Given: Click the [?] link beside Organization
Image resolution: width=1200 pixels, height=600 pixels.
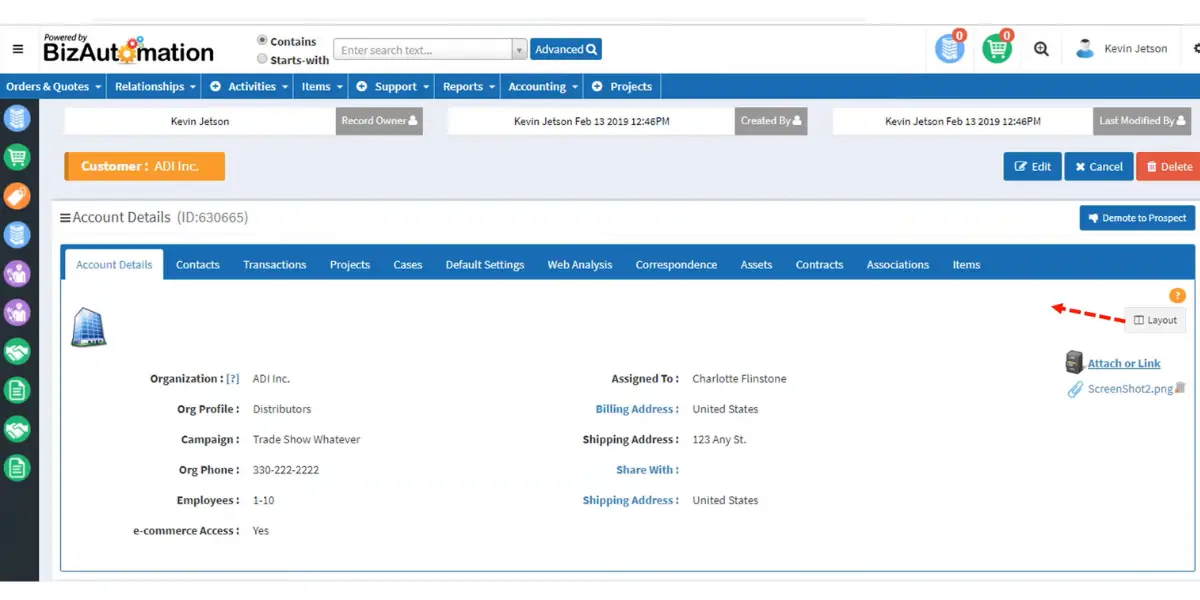Looking at the screenshot, I should coord(233,379).
